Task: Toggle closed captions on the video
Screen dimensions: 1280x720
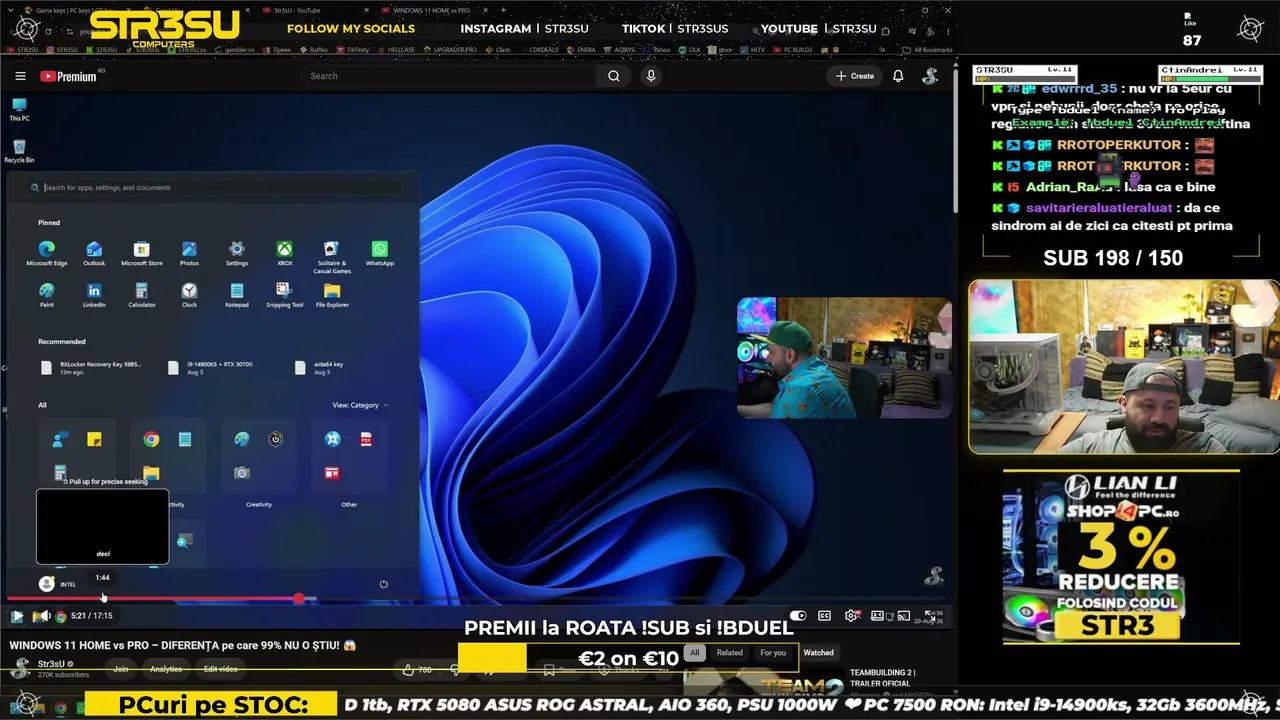Action: coord(825,616)
